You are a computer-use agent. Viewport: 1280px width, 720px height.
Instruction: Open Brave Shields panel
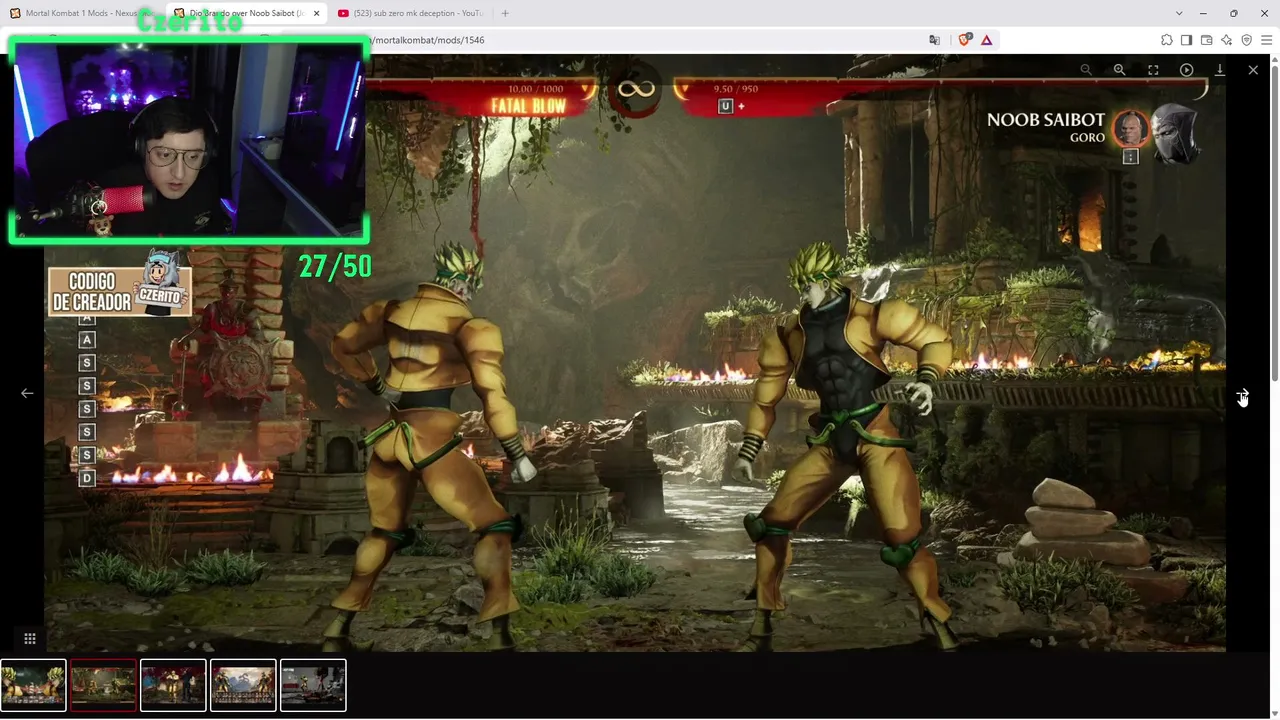click(964, 40)
